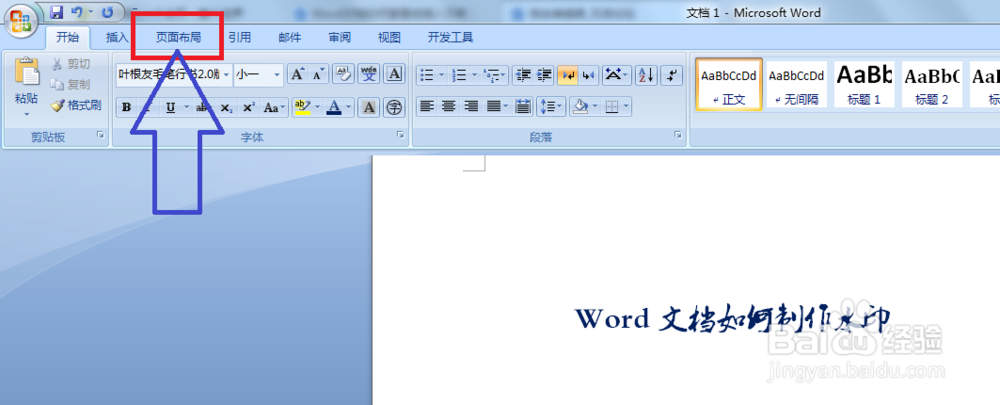Insert enclosed character 字 icon

click(x=395, y=108)
